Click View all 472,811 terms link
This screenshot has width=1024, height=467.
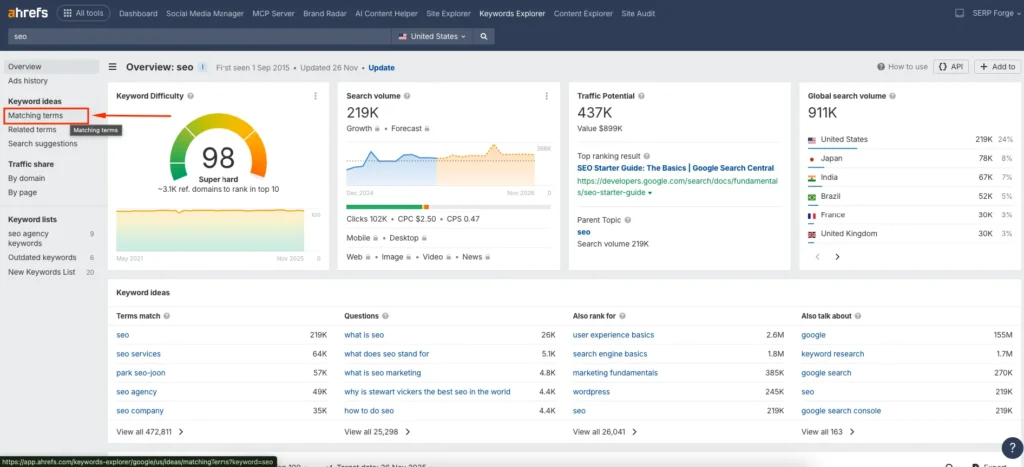point(148,432)
